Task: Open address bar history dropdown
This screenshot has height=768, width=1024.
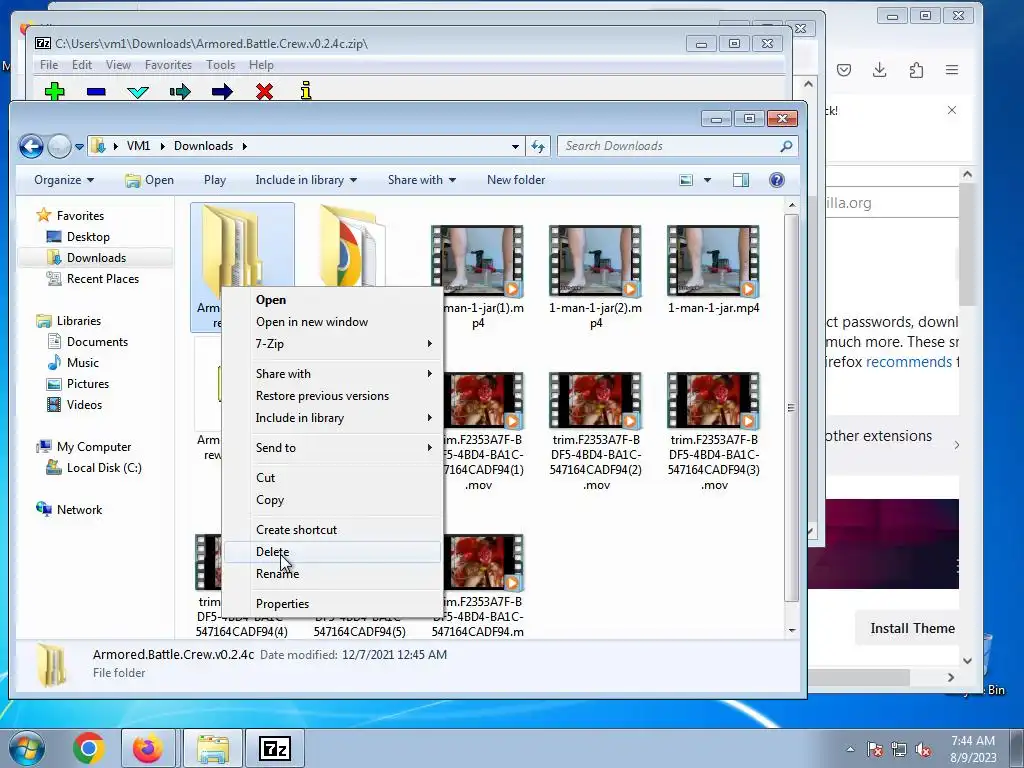Action: (515, 146)
